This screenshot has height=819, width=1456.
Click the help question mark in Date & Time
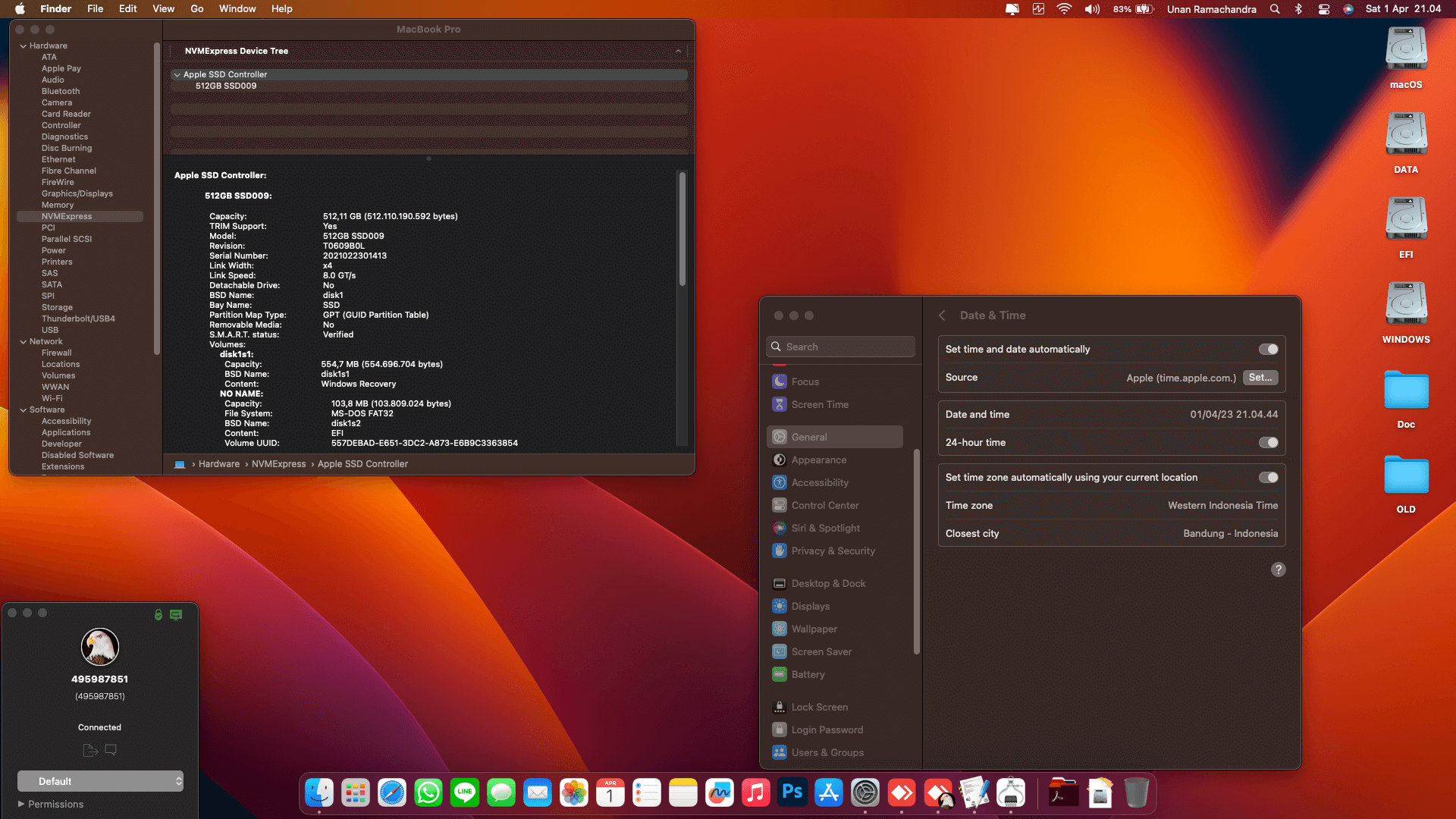(1279, 569)
